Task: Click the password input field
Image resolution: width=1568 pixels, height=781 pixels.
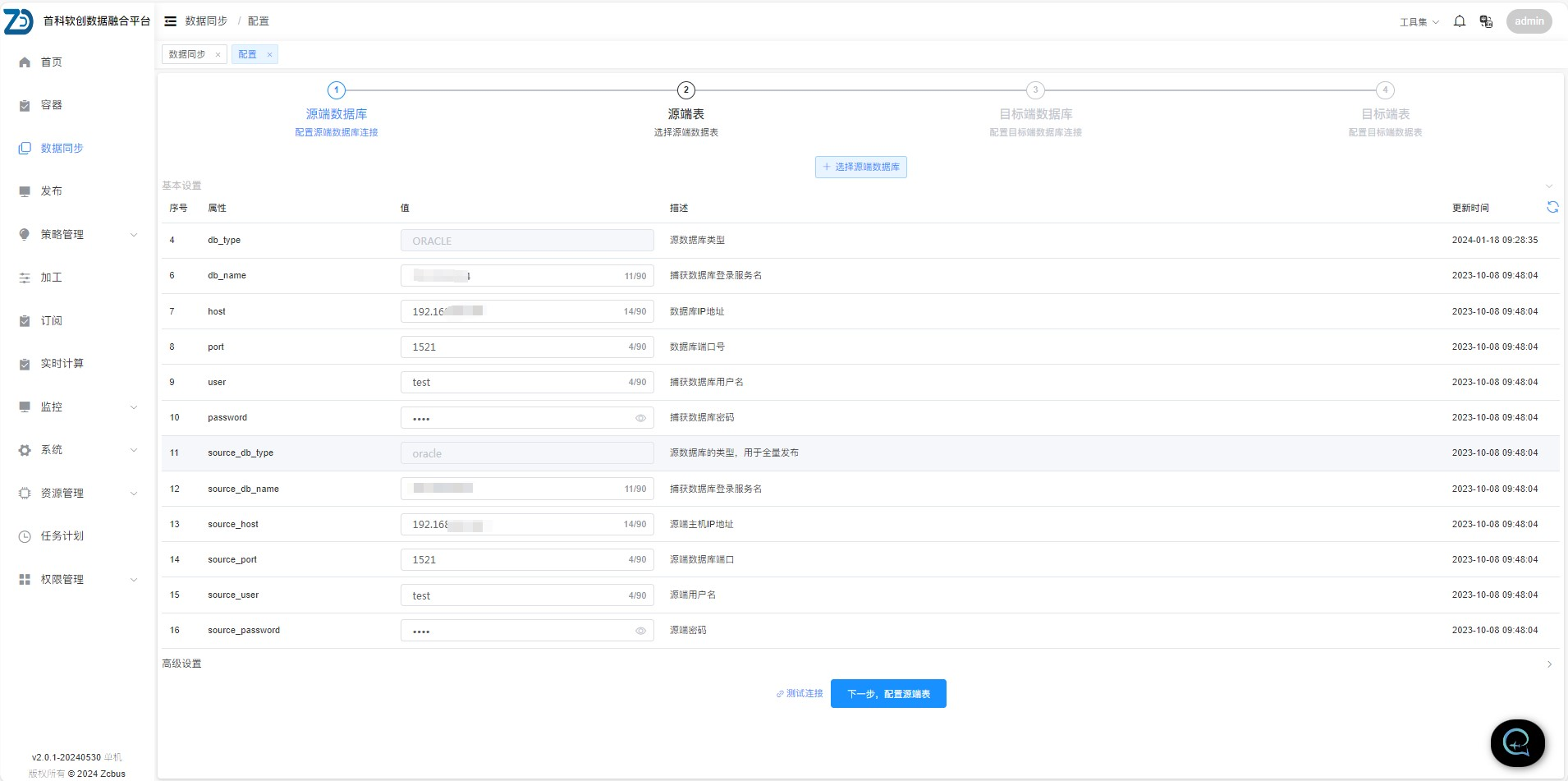Action: (x=527, y=418)
